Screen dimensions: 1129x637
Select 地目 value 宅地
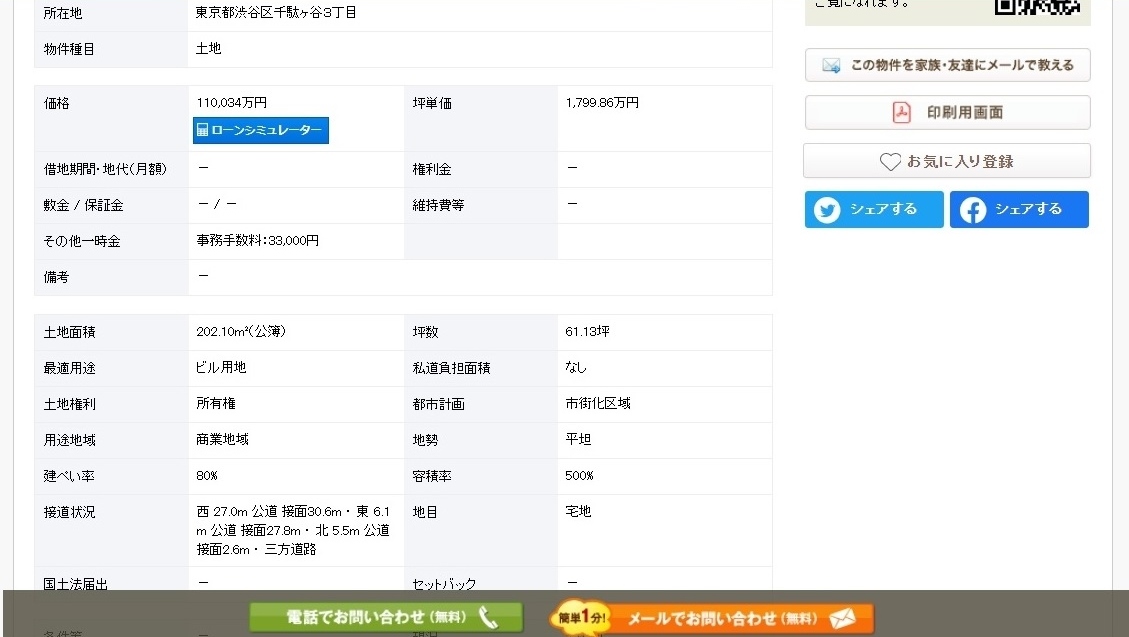click(578, 511)
